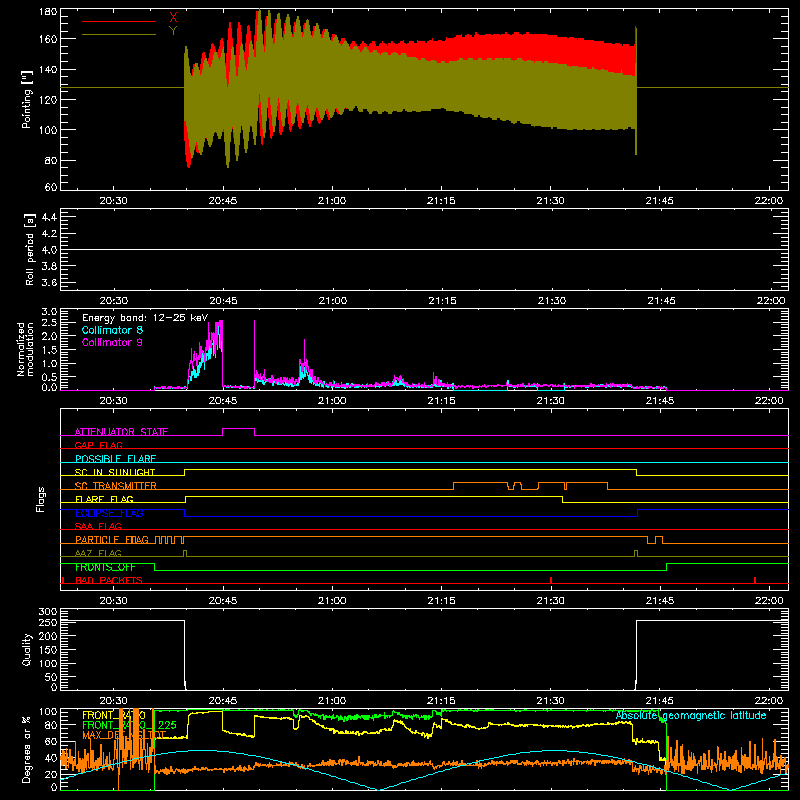800x800 pixels.
Task: Click the AAZ_FLAG pulse near 21:42
Action: (636, 554)
